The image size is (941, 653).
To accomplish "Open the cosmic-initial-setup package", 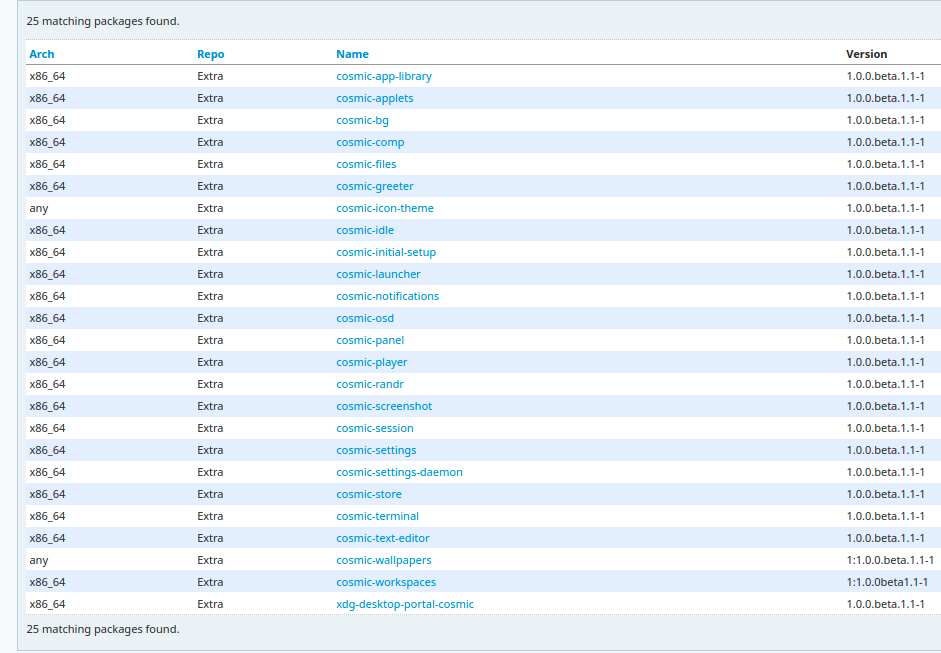I will (386, 252).
